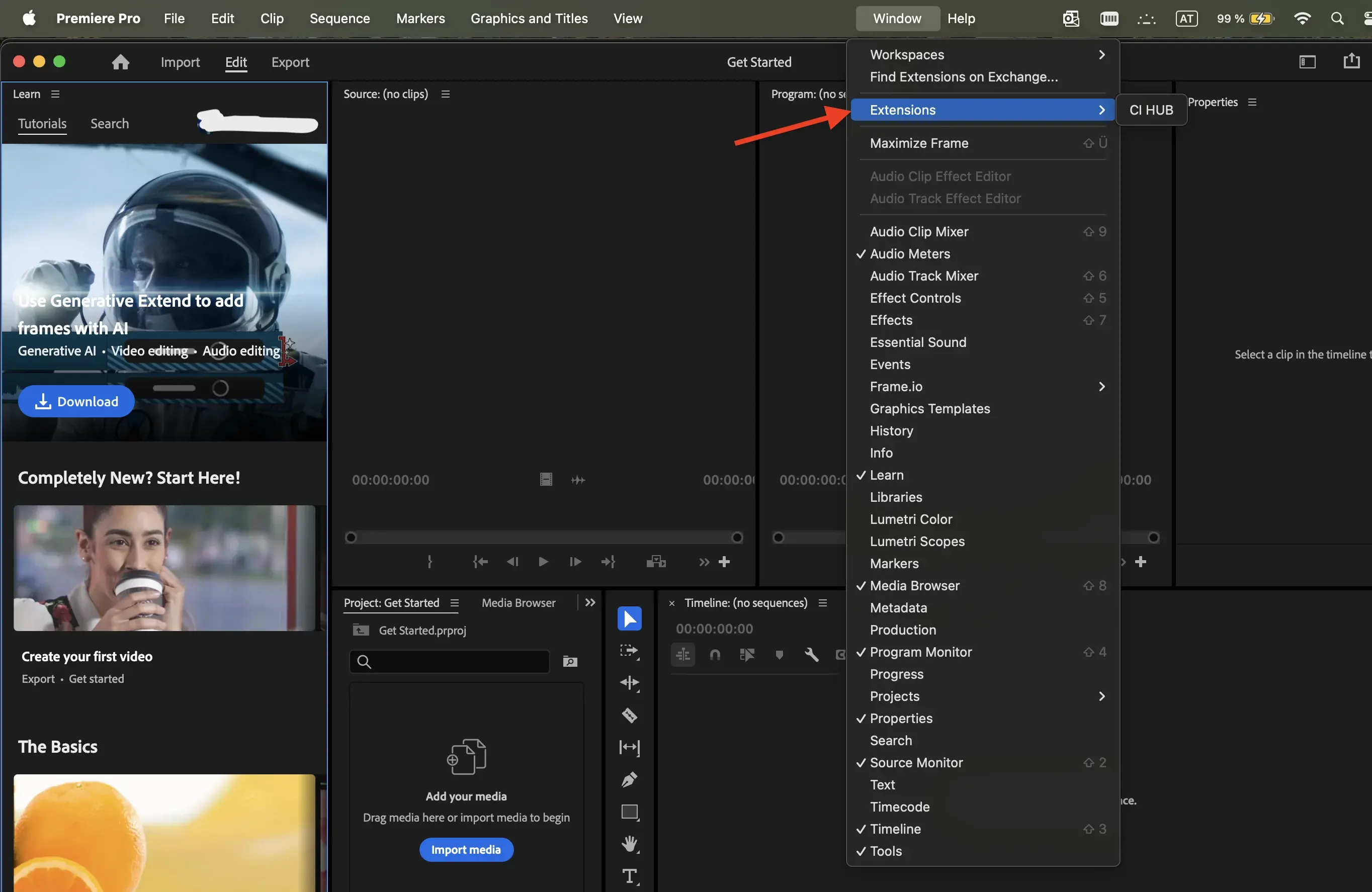
Task: Uncheck Tools in Window menu
Action: [x=983, y=851]
